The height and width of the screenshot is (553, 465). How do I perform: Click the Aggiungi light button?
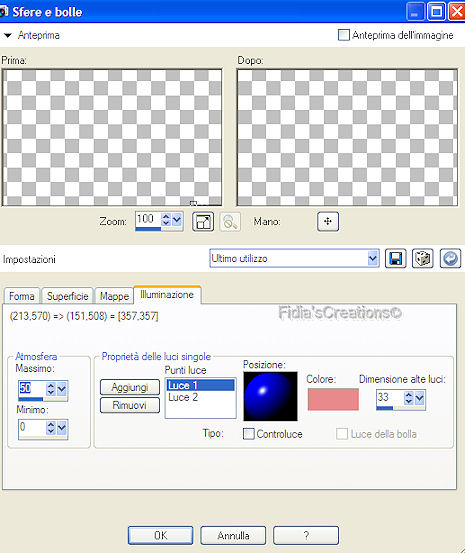click(130, 387)
